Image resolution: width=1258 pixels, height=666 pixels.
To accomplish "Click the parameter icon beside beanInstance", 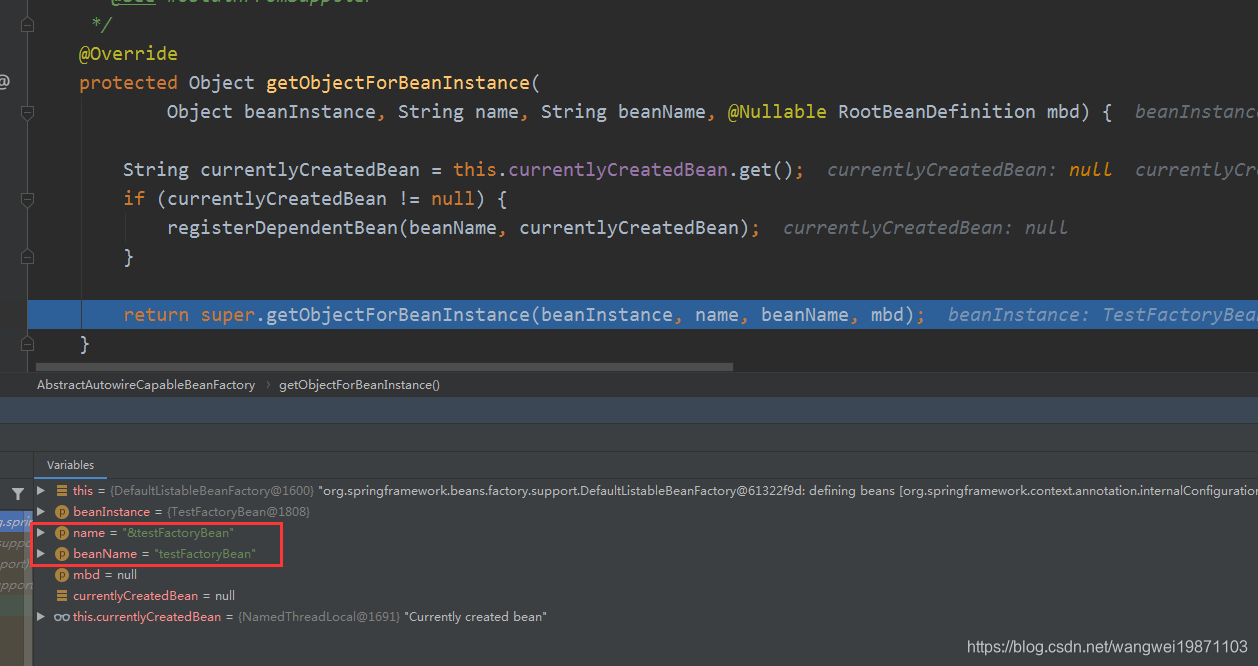I will (x=62, y=512).
